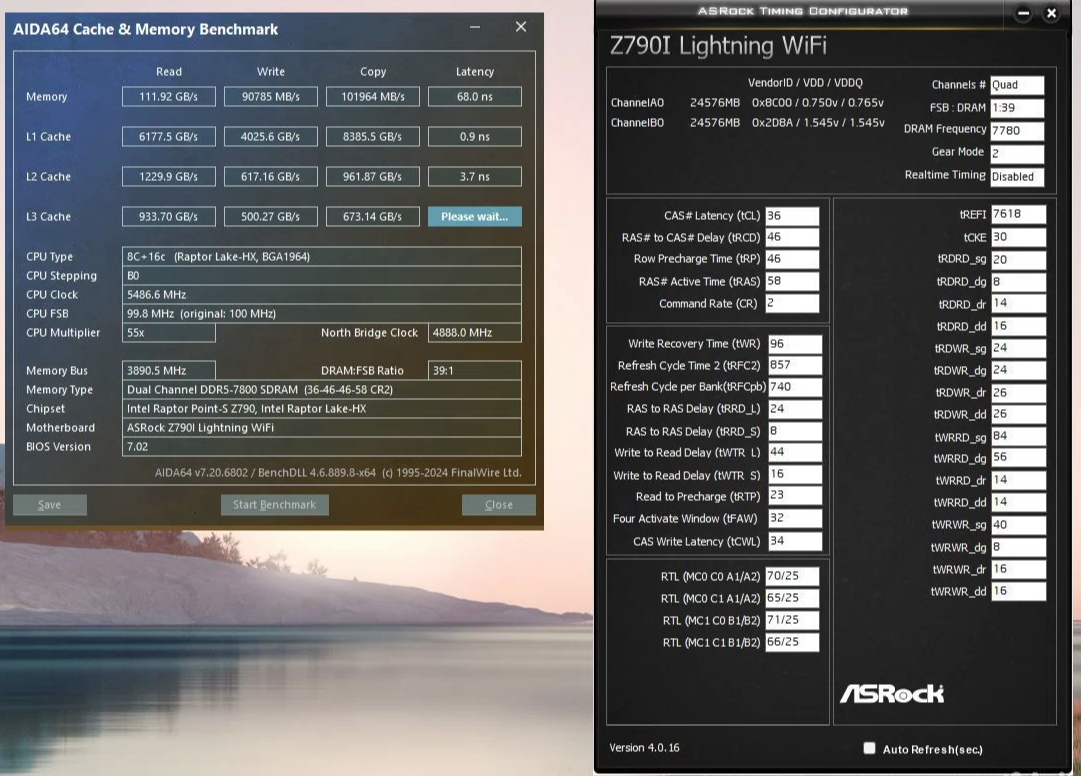1081x776 pixels.
Task: Click the Start Benchmark button
Action: (x=274, y=504)
